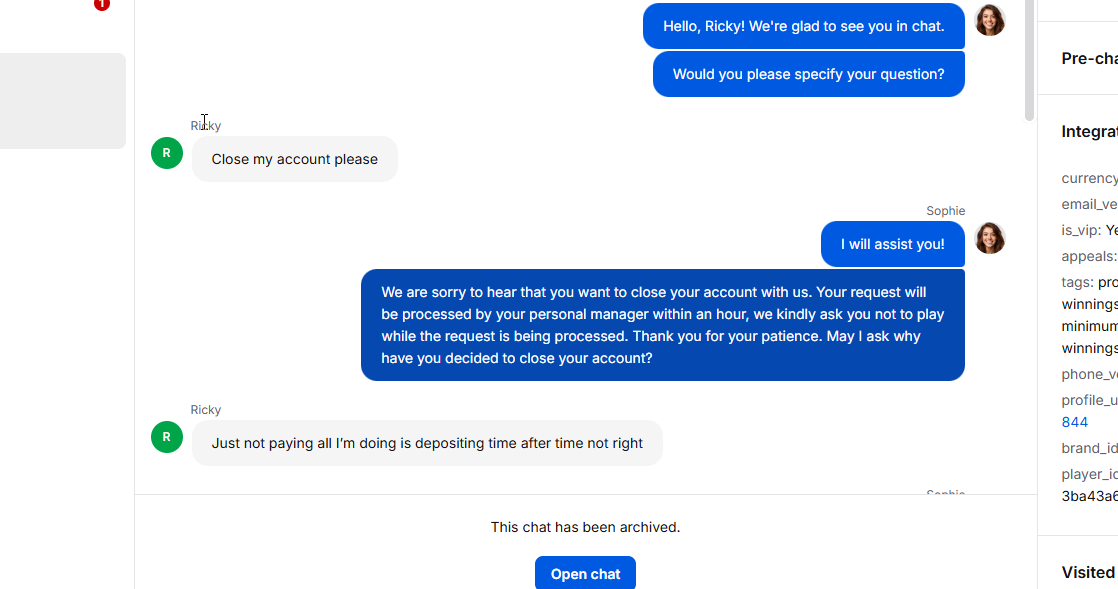Click Sophie's avatar beside the greeting message

point(989,20)
